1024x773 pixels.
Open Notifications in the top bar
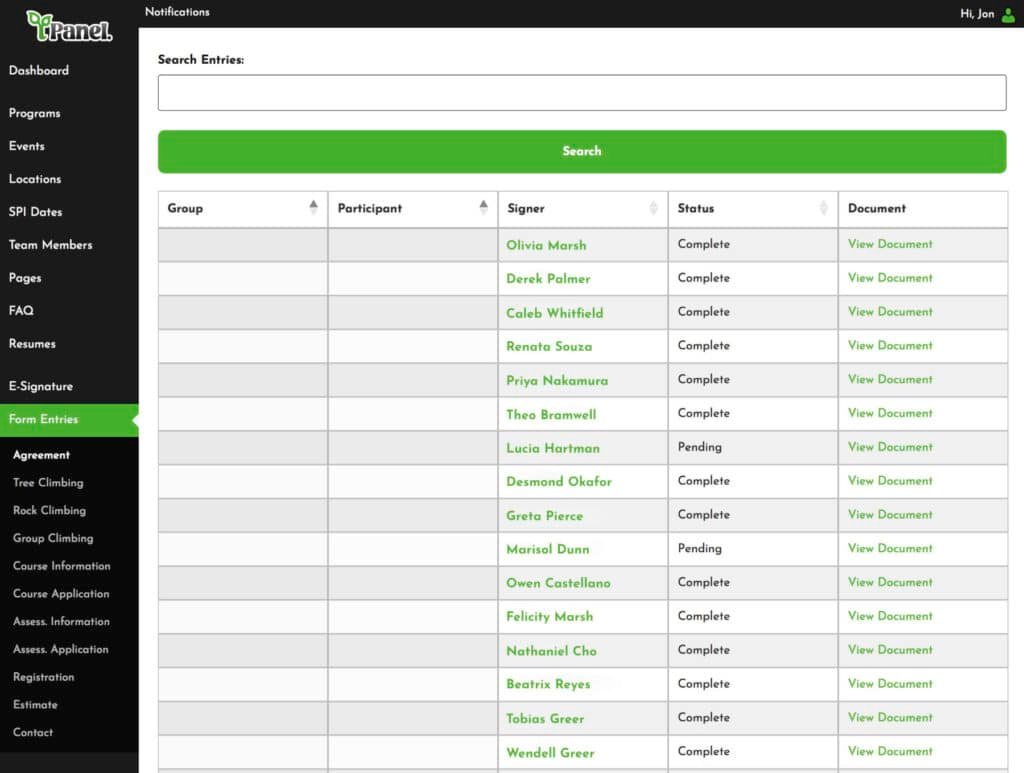177,12
